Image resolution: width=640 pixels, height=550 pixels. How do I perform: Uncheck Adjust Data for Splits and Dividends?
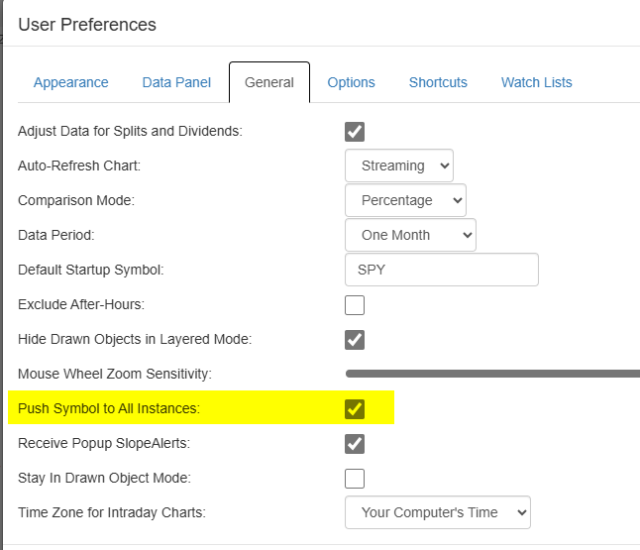[355, 131]
